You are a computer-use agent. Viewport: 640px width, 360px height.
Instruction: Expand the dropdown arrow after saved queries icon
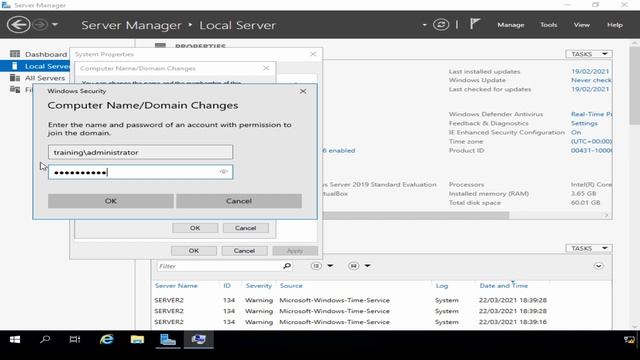click(x=367, y=266)
